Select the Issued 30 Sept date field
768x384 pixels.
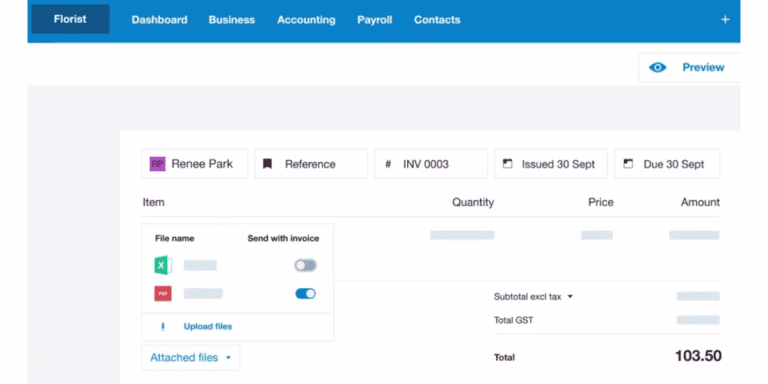coord(551,164)
